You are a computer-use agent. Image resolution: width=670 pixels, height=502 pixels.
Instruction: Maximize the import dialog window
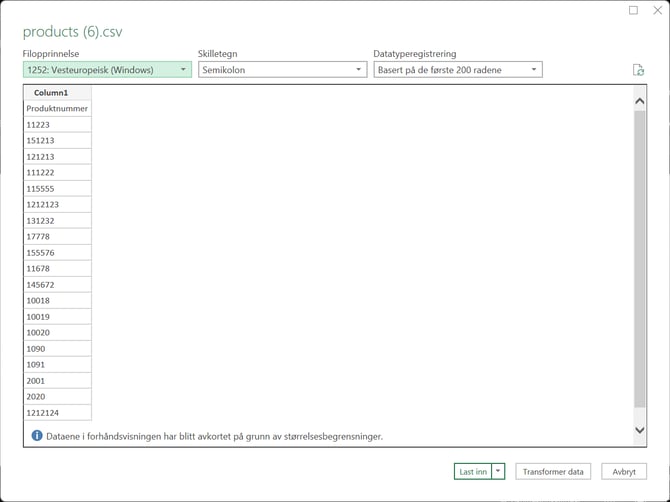633,10
